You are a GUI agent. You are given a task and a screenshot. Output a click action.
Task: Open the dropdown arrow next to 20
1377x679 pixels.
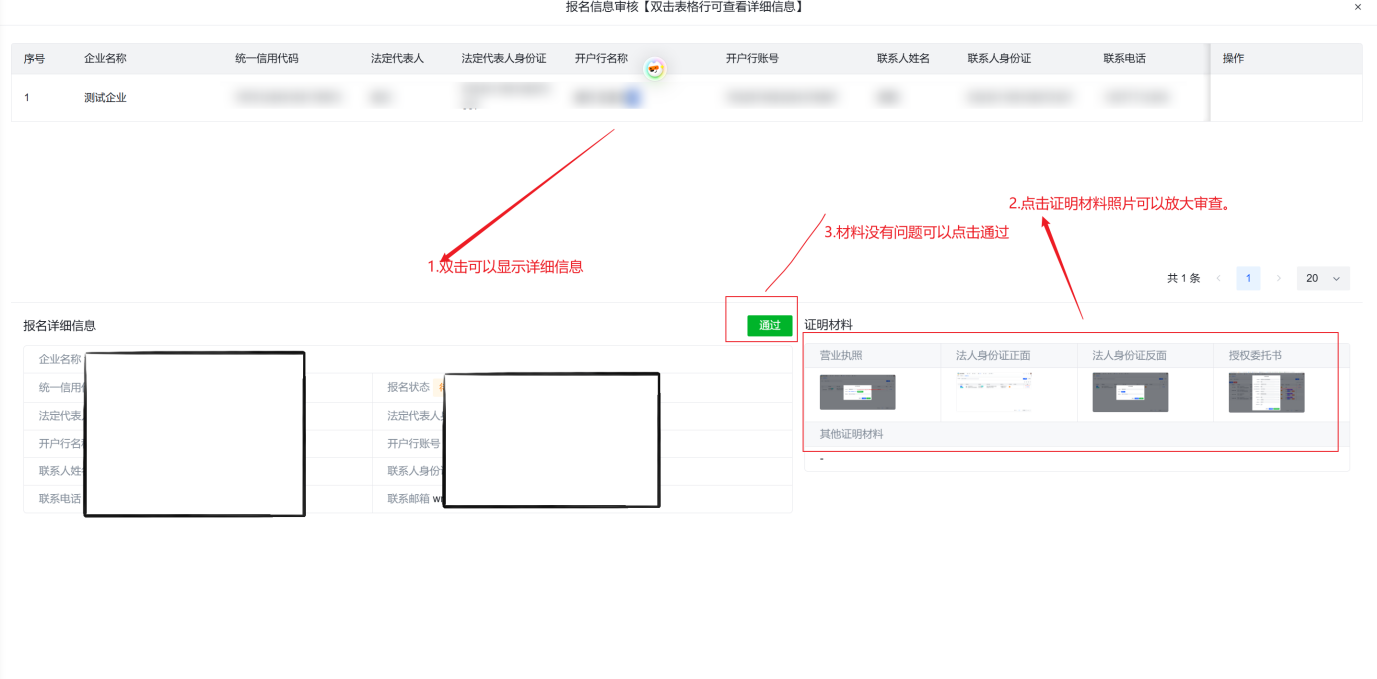(x=1338, y=278)
